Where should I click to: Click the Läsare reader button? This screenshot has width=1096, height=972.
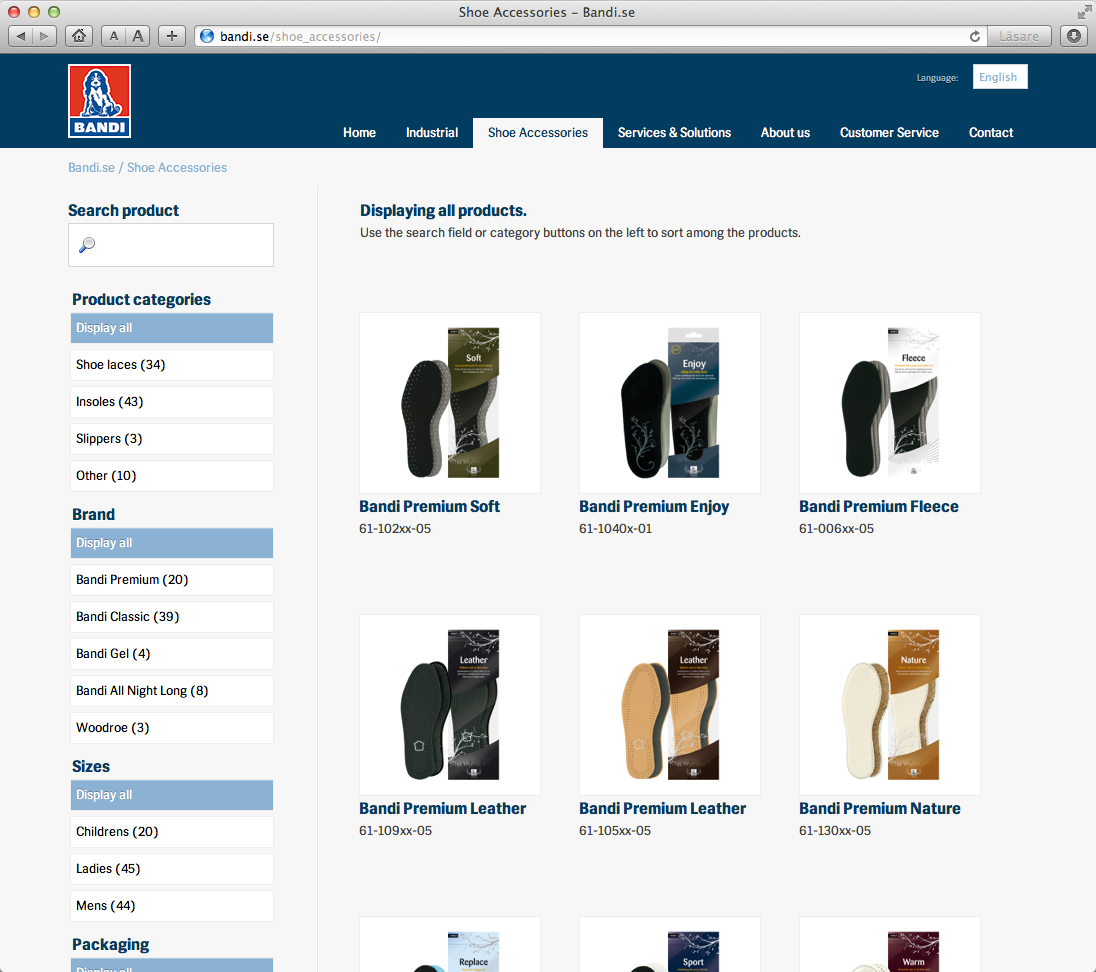pyautogui.click(x=1019, y=36)
